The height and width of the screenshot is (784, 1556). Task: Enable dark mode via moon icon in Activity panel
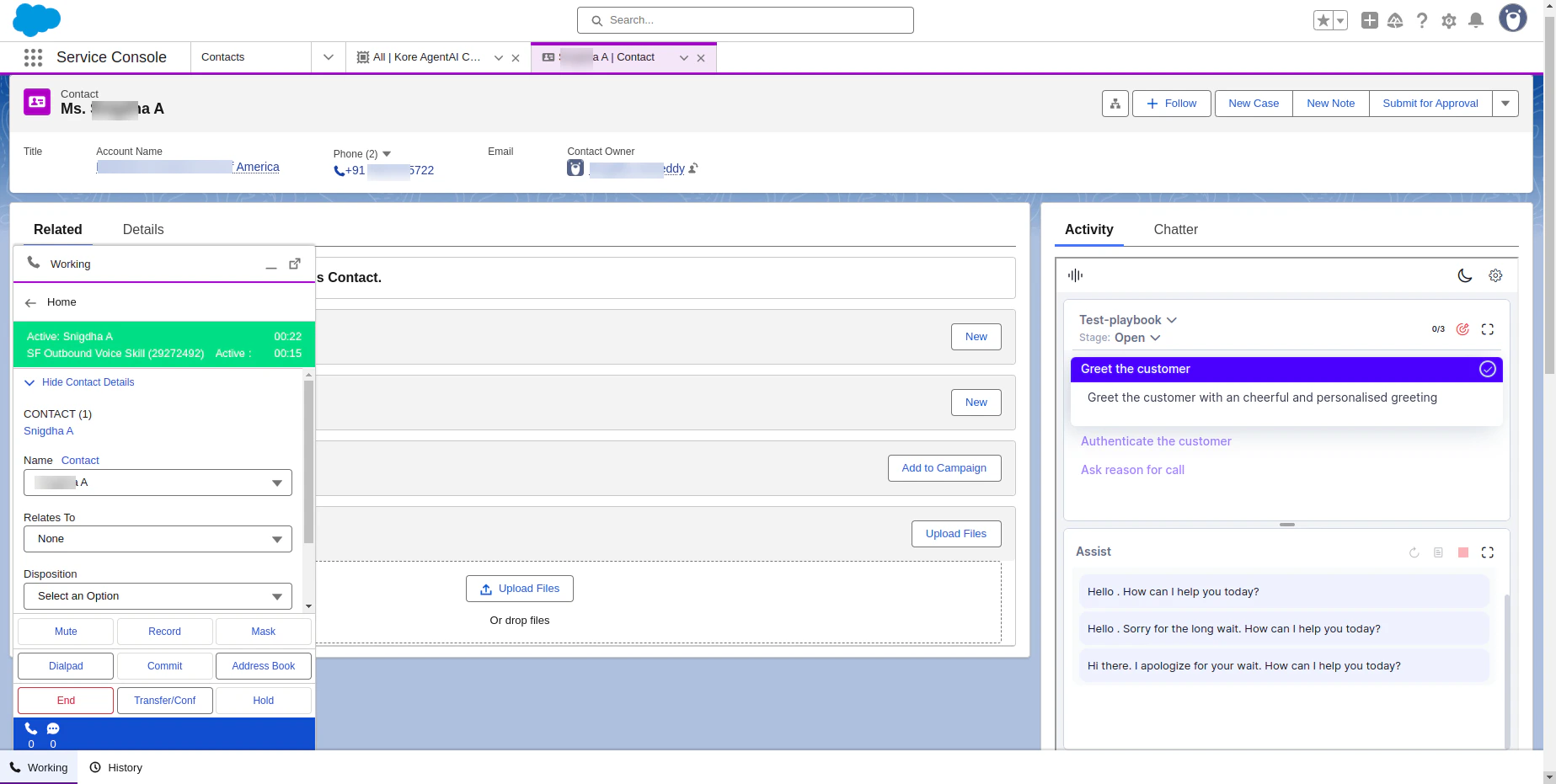[x=1464, y=275]
